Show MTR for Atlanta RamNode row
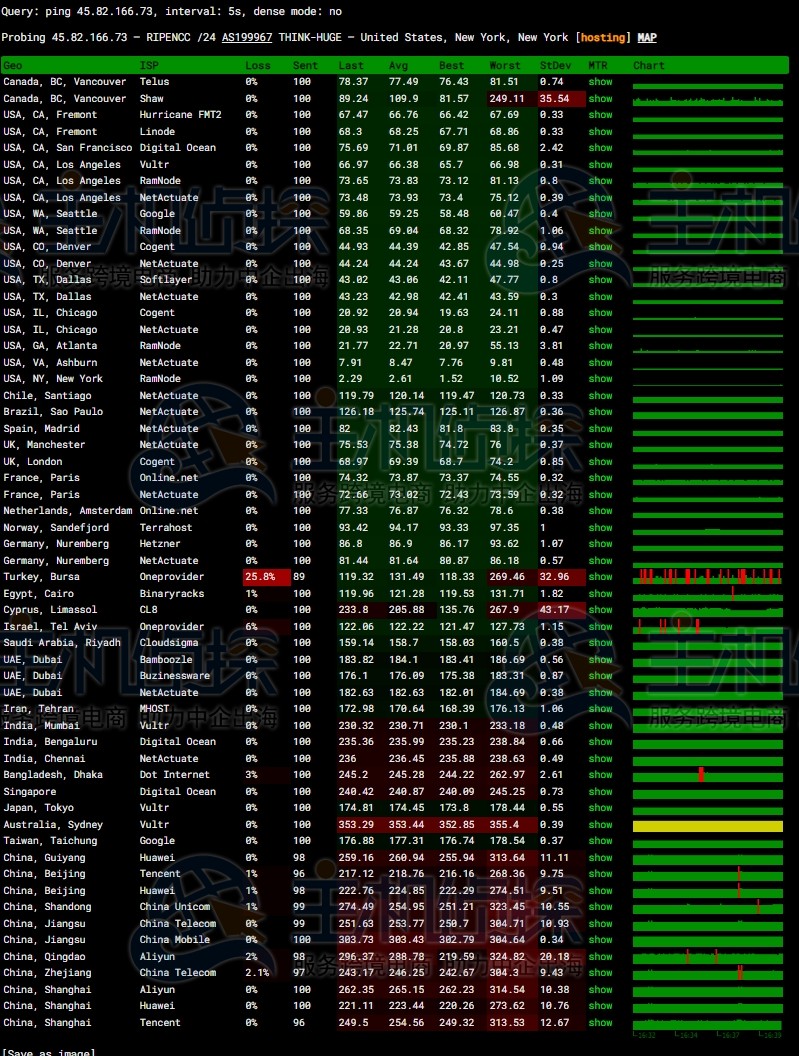Screen dimensions: 799x1056 click(x=600, y=345)
